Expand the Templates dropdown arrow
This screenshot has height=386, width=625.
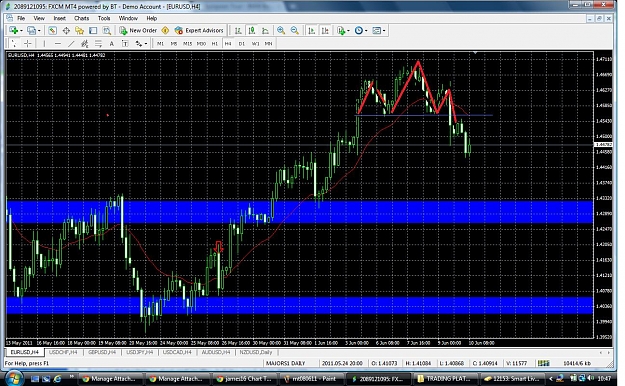[x=384, y=31]
